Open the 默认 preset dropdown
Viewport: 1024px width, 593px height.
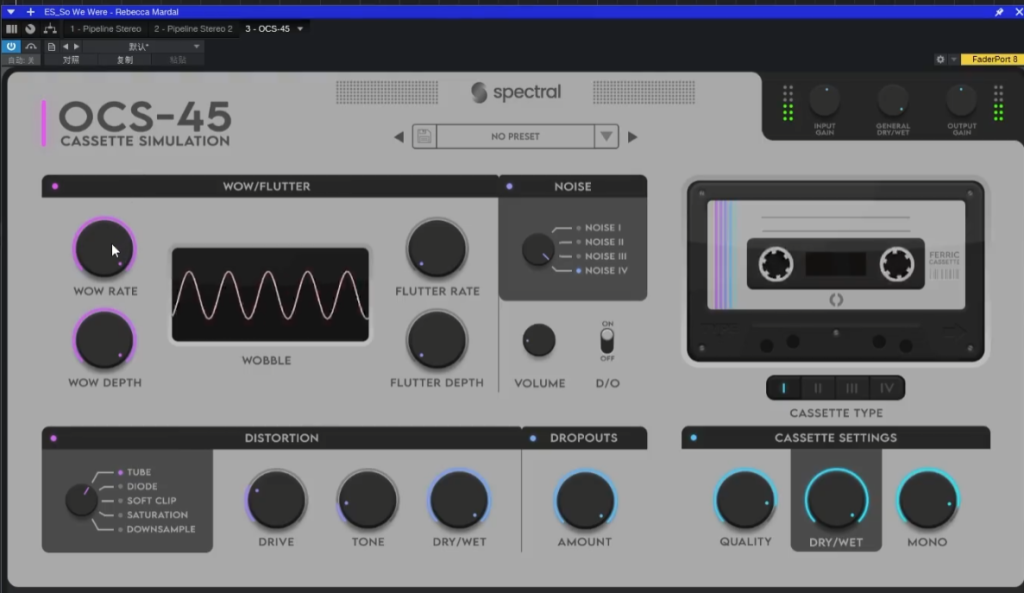tap(142, 46)
